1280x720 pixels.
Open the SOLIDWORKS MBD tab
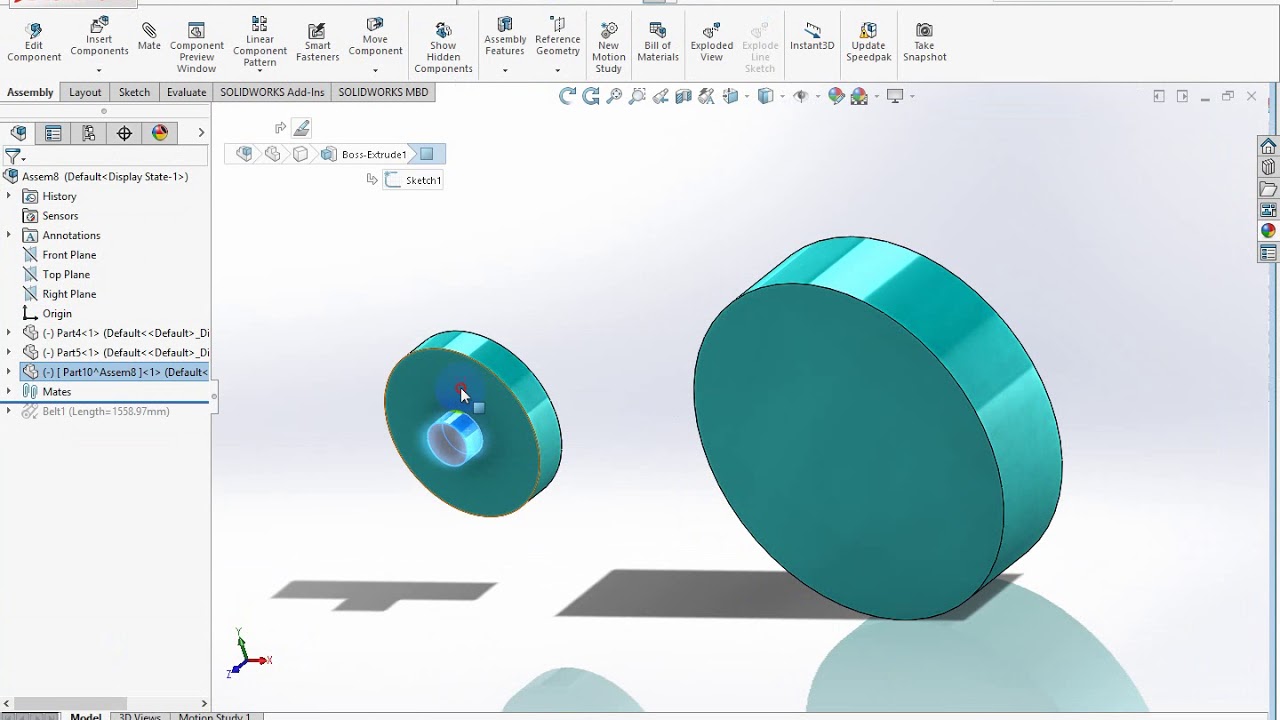383,92
